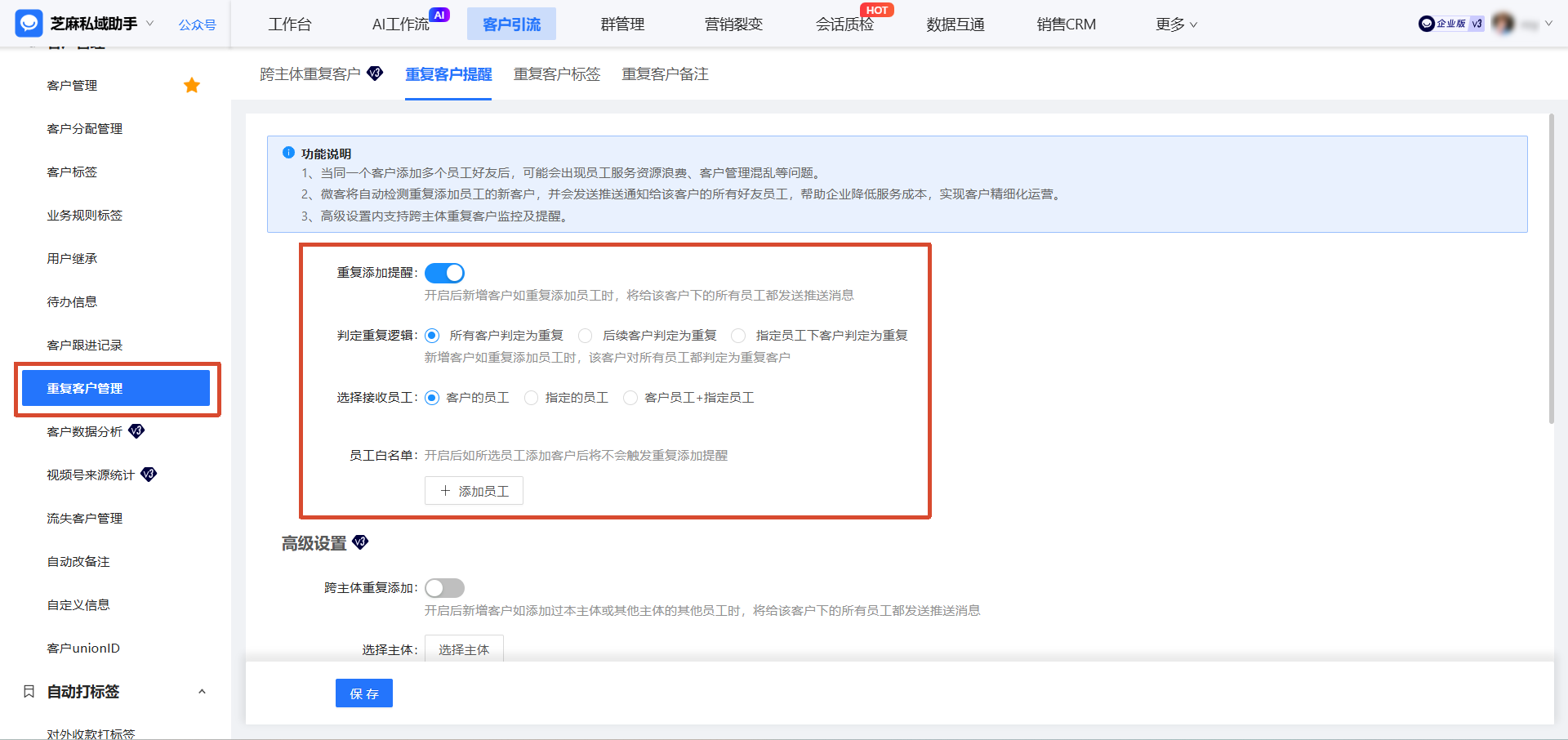Screen dimensions: 1568x740
Task: Click the info icon in the 功能说明 banner
Action: pyautogui.click(x=287, y=153)
